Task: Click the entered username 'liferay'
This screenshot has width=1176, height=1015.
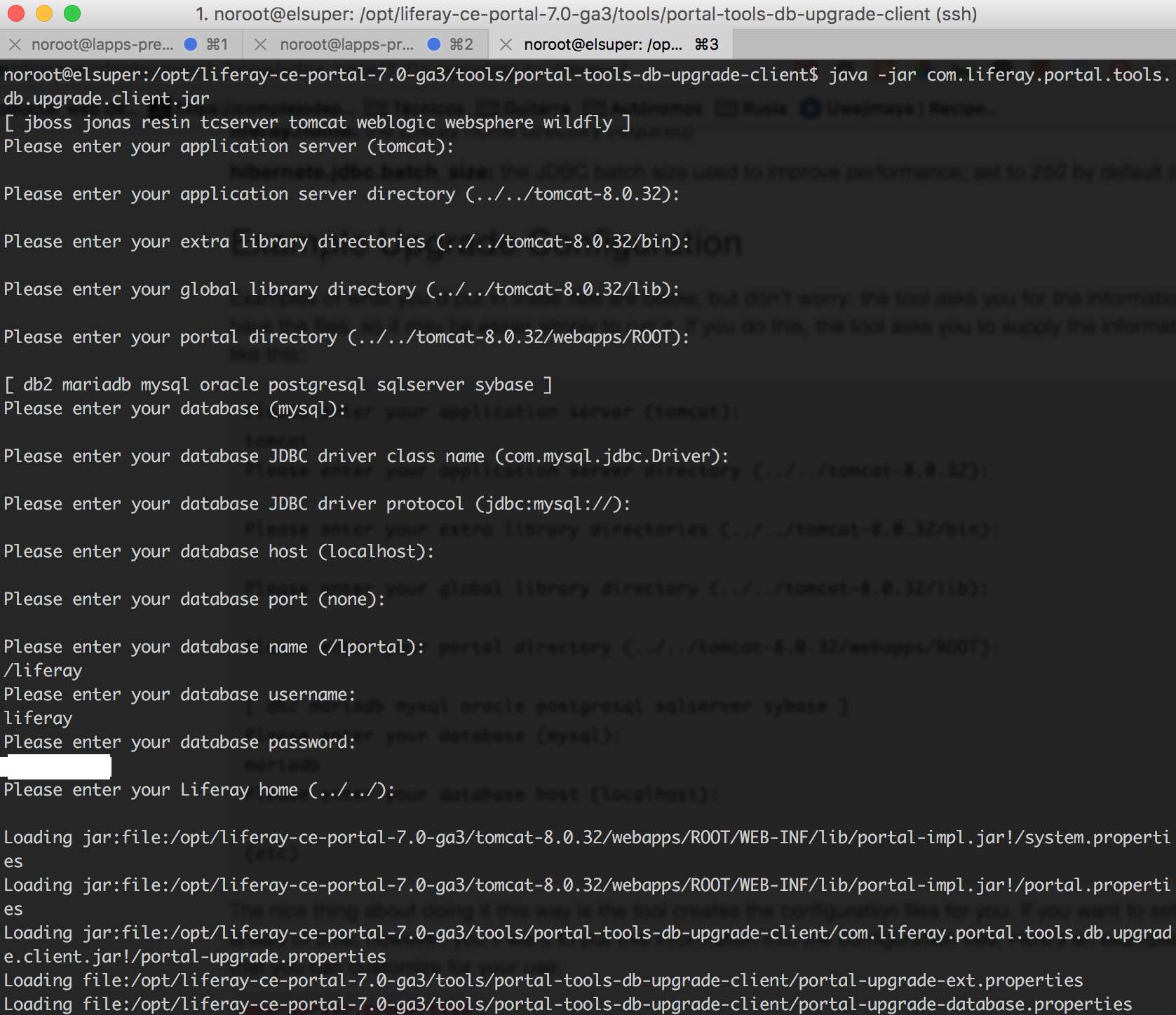Action: tap(38, 718)
